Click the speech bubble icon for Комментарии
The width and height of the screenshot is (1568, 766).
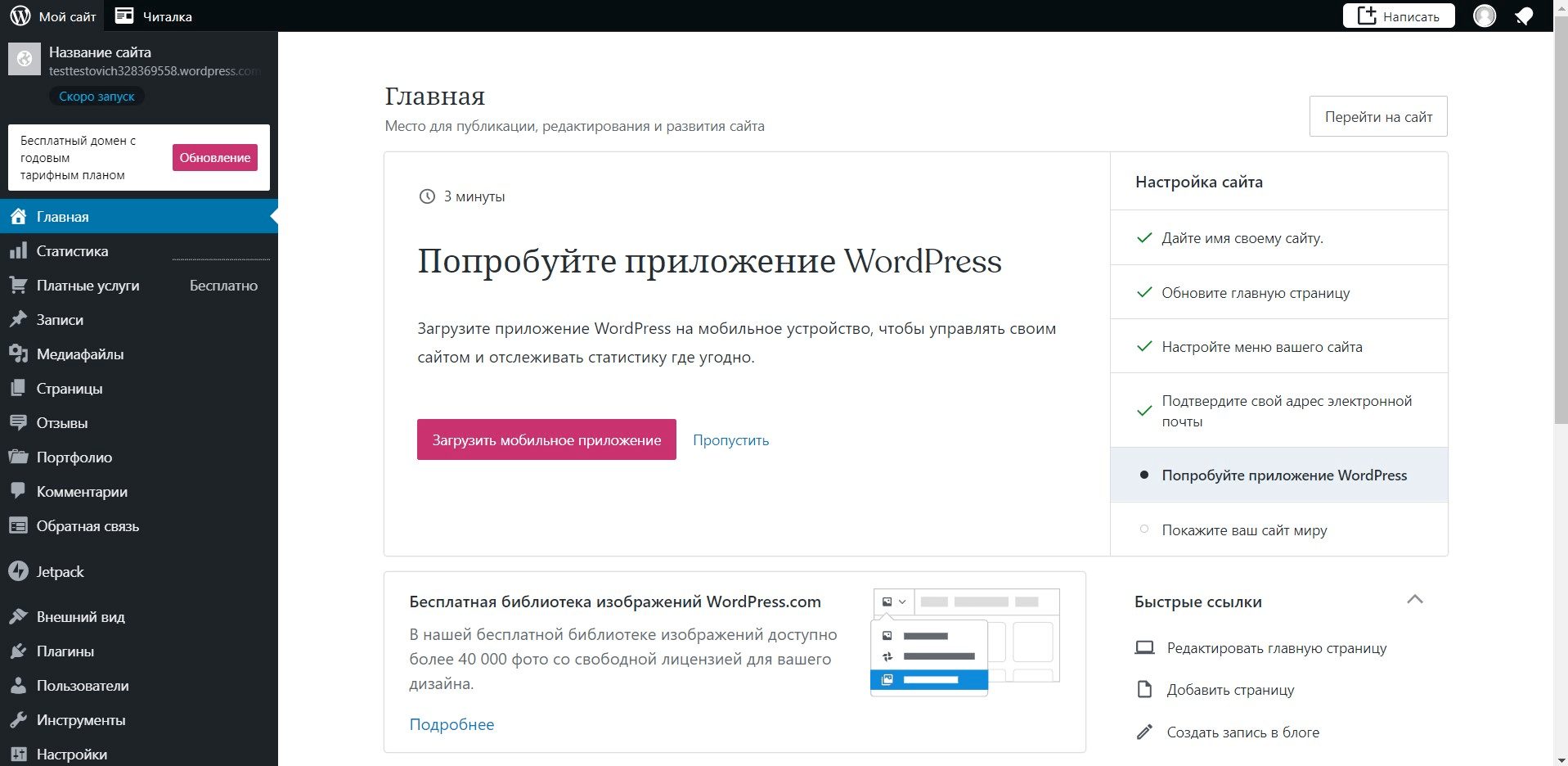tap(18, 491)
